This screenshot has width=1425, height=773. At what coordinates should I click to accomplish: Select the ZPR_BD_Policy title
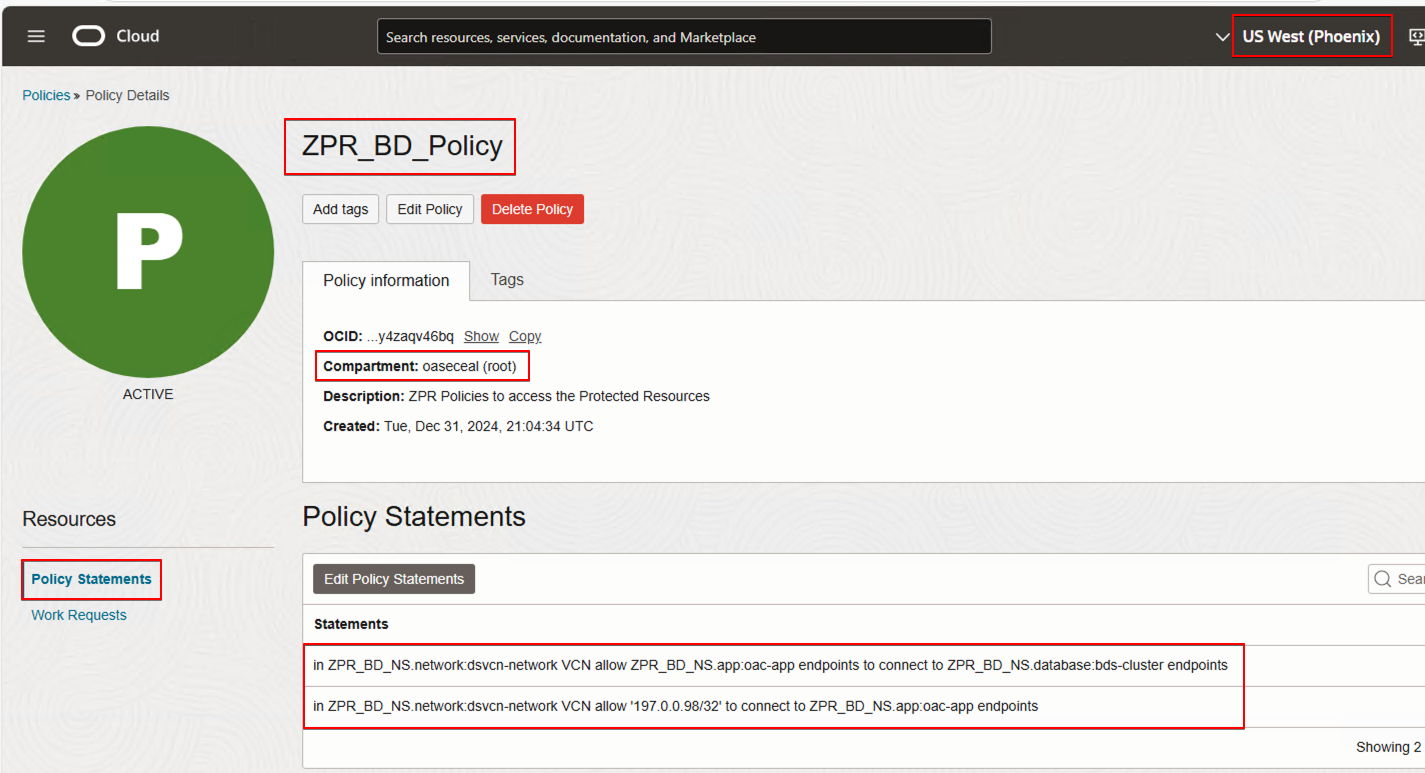tap(402, 146)
